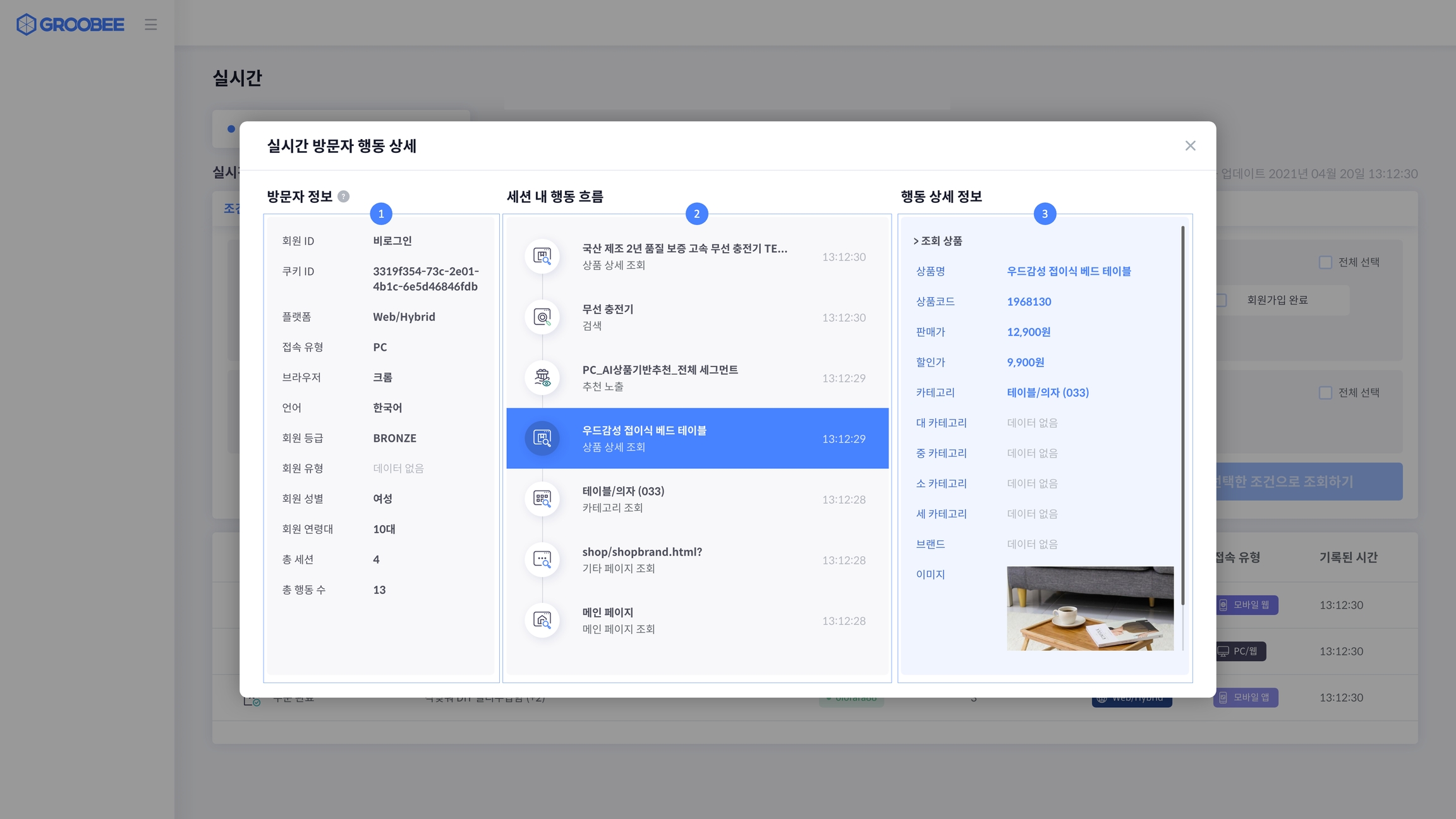Collapse the 조회 상품 section chevron
The image size is (1456, 819).
tap(916, 241)
